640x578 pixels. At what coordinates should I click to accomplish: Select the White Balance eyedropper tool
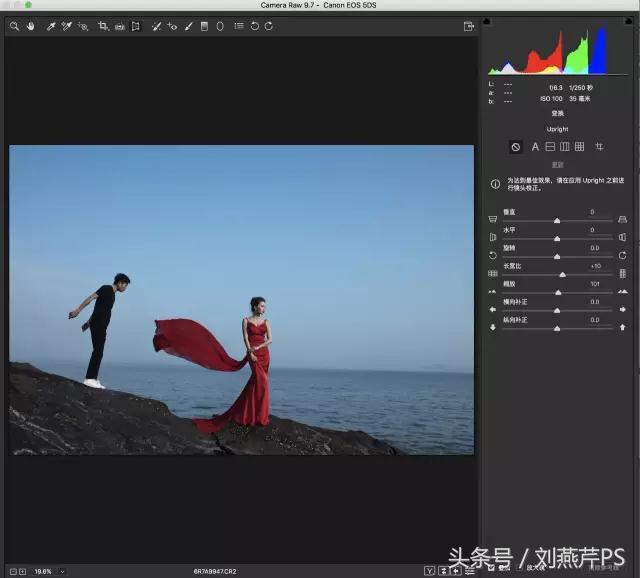tap(51, 27)
